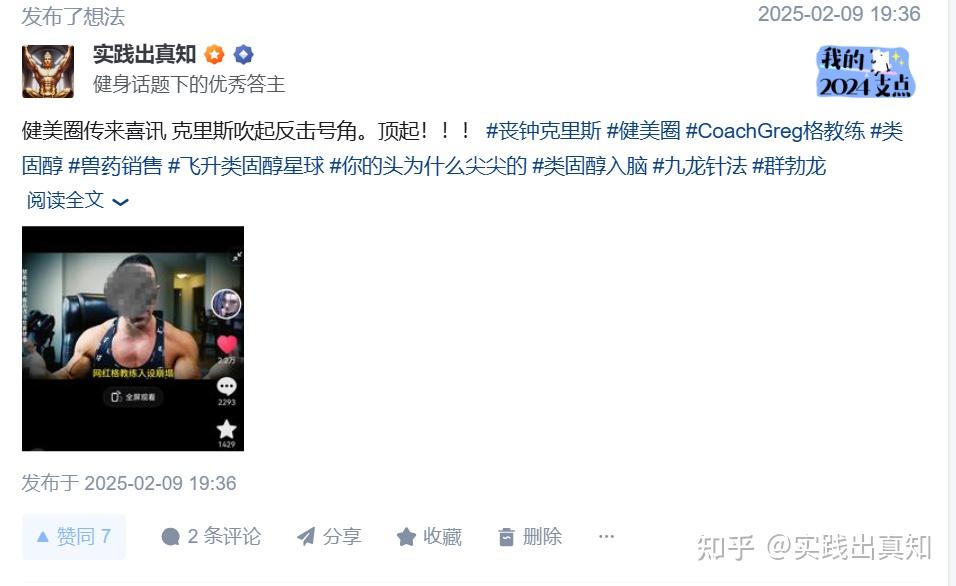Open the #群勃龙 hashtag

pyautogui.click(x=789, y=165)
